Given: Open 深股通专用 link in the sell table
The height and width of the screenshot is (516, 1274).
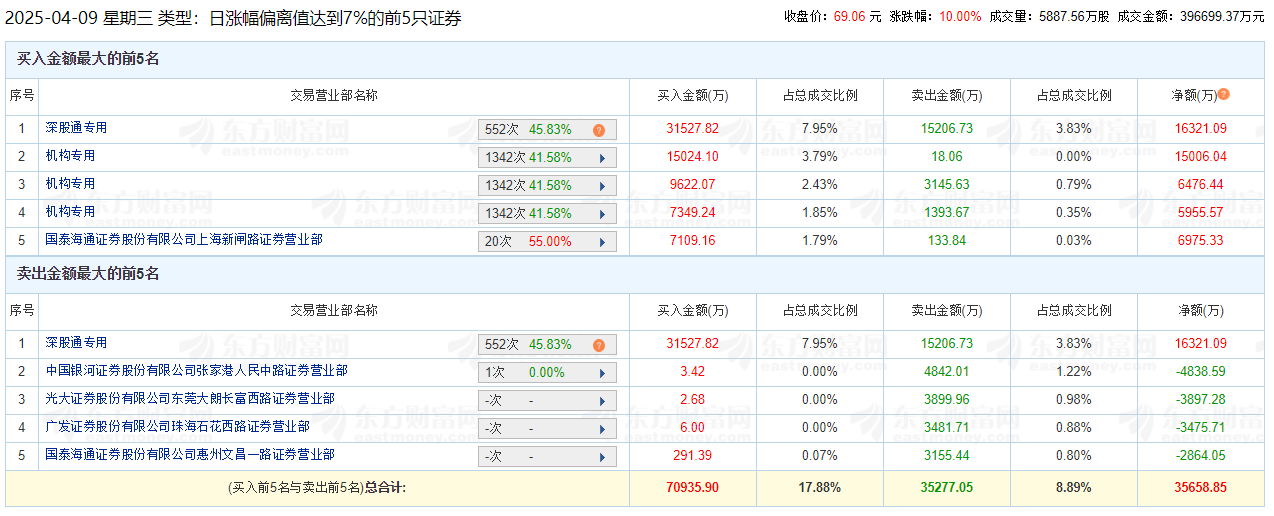Looking at the screenshot, I should [76, 343].
